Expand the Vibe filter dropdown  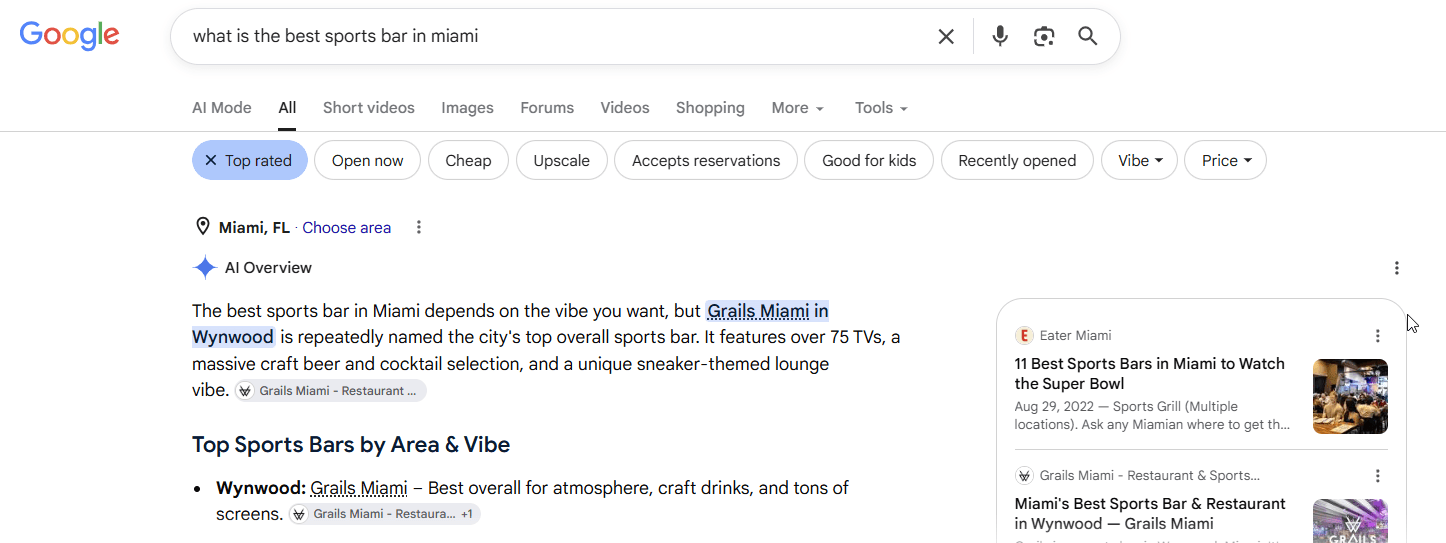click(1140, 160)
